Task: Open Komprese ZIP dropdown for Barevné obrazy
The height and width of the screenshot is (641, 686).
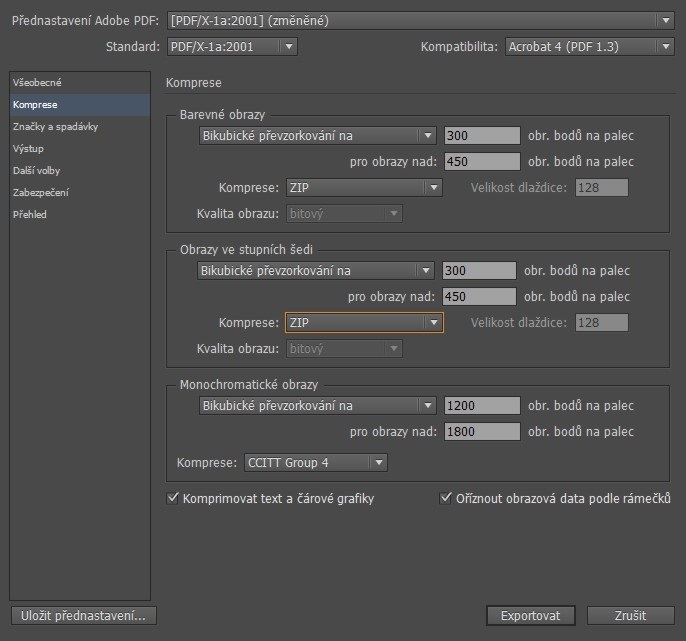Action: (x=364, y=188)
